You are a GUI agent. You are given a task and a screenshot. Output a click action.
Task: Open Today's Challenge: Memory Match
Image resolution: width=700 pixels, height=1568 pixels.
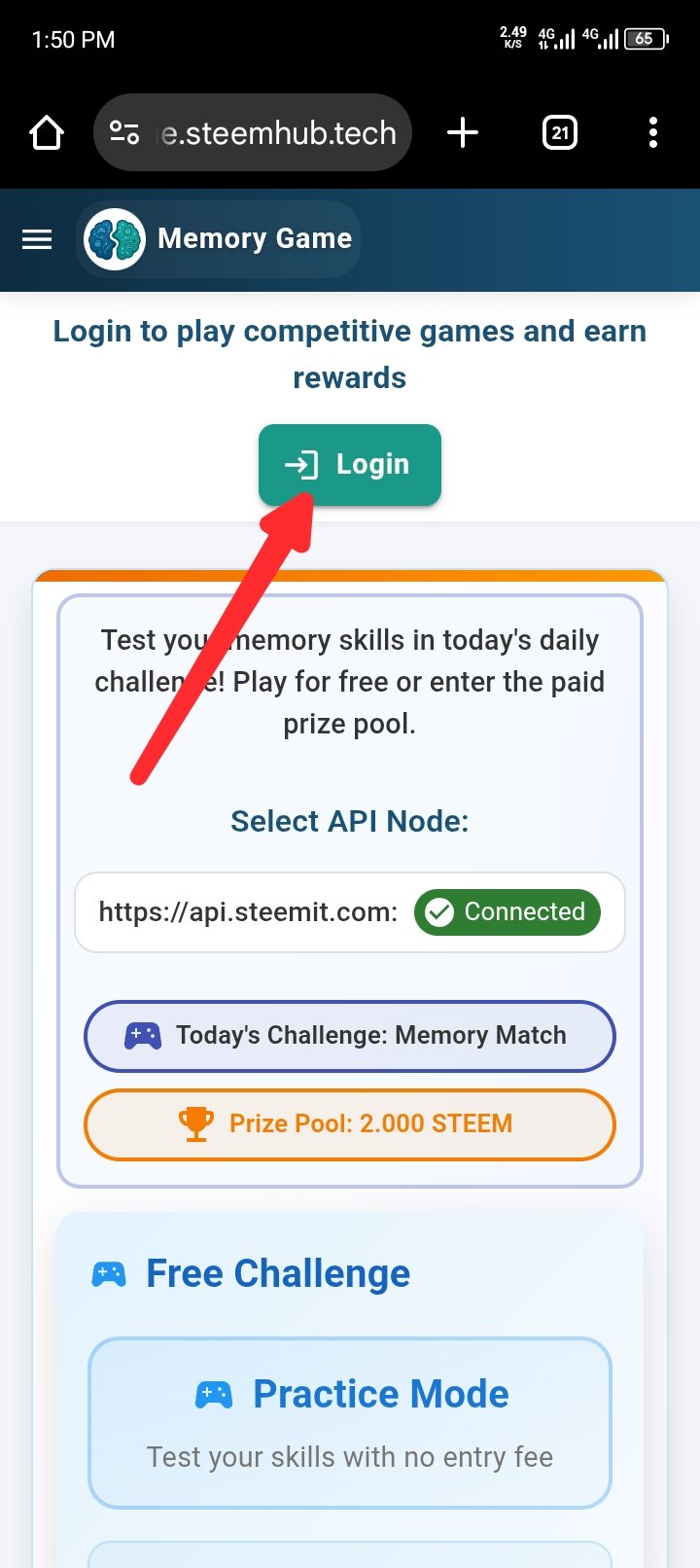pyautogui.click(x=350, y=1036)
